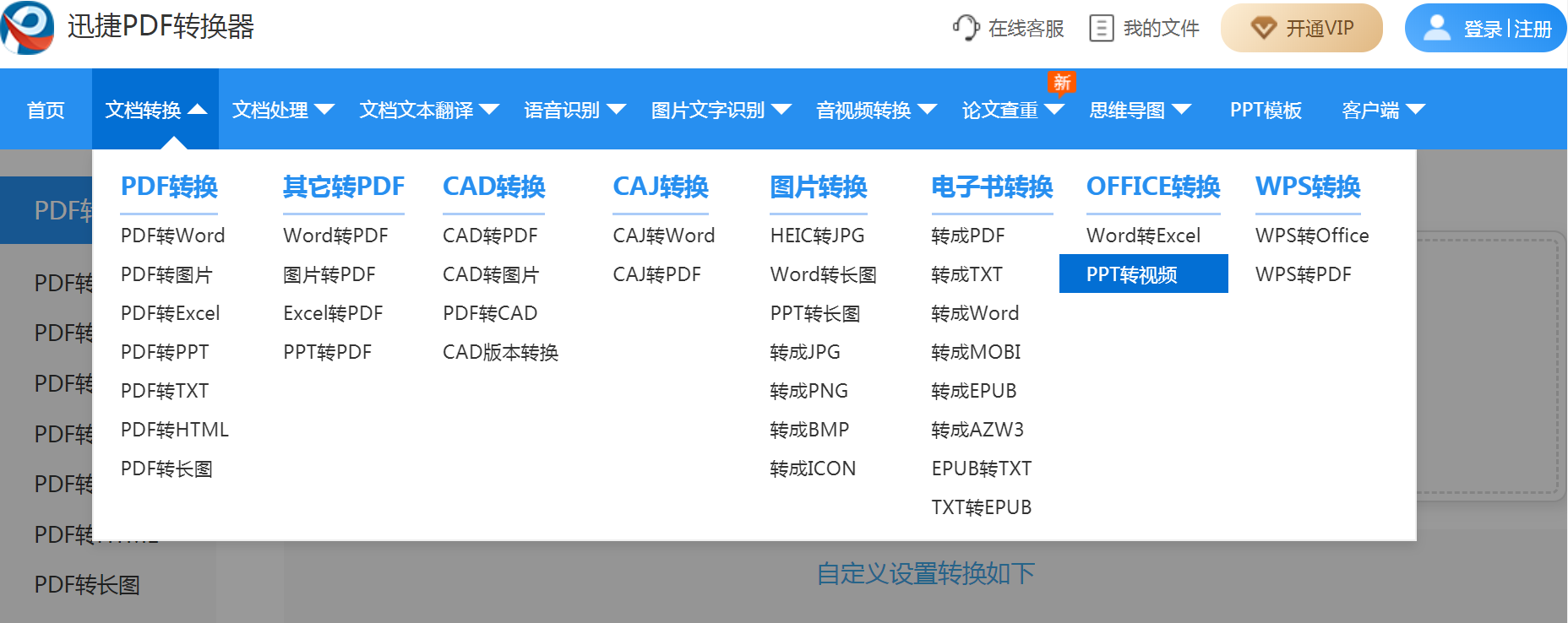Click the 开通VIP button

[x=1302, y=28]
